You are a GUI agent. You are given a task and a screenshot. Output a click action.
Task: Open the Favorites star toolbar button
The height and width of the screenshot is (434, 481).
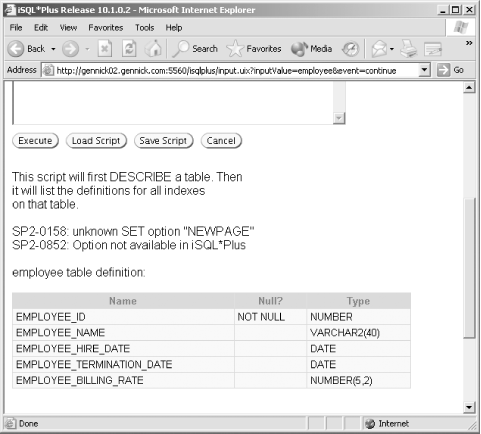point(254,49)
